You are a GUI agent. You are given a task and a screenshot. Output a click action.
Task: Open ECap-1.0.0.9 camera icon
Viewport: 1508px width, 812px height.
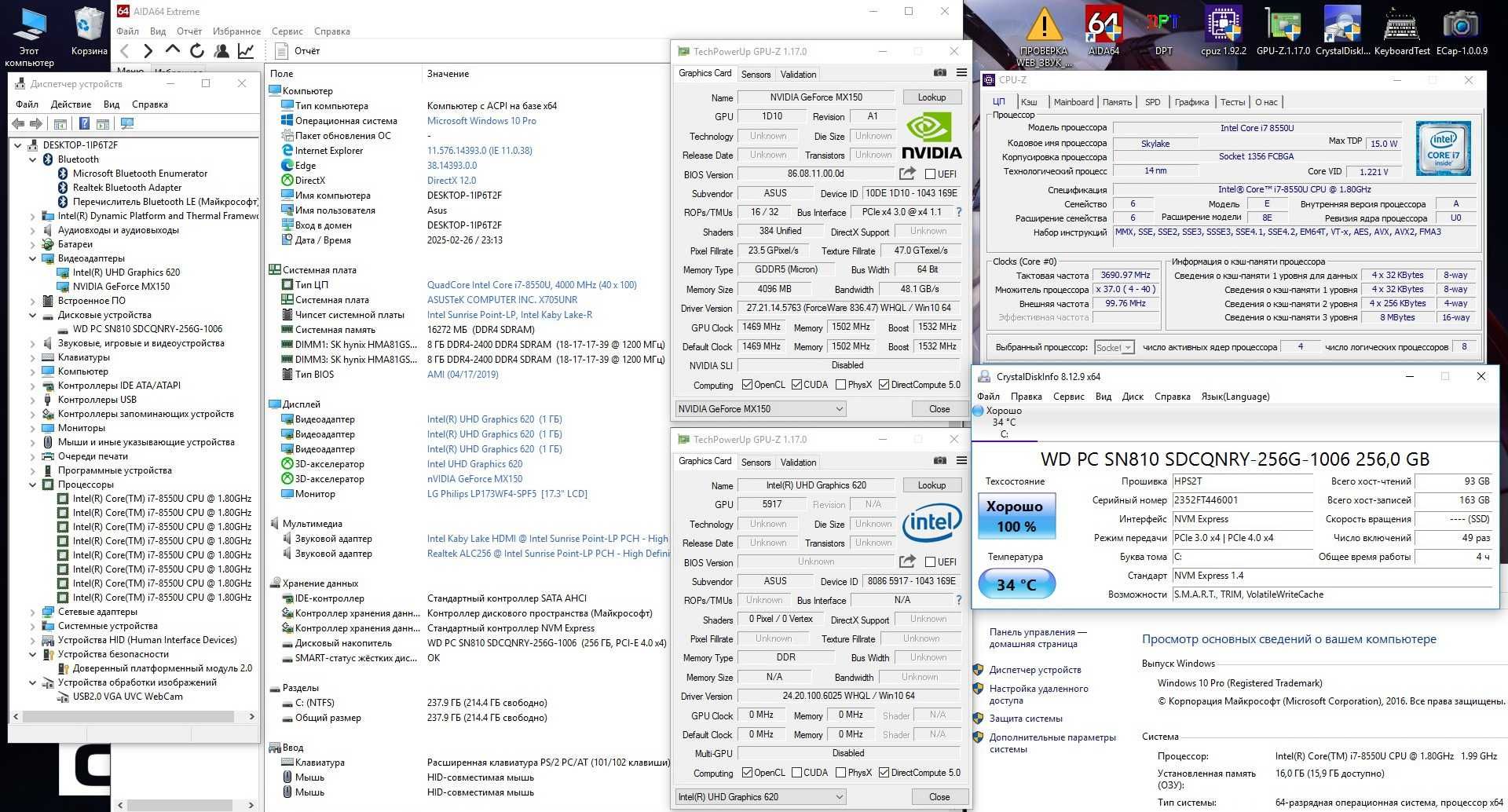click(x=1462, y=31)
